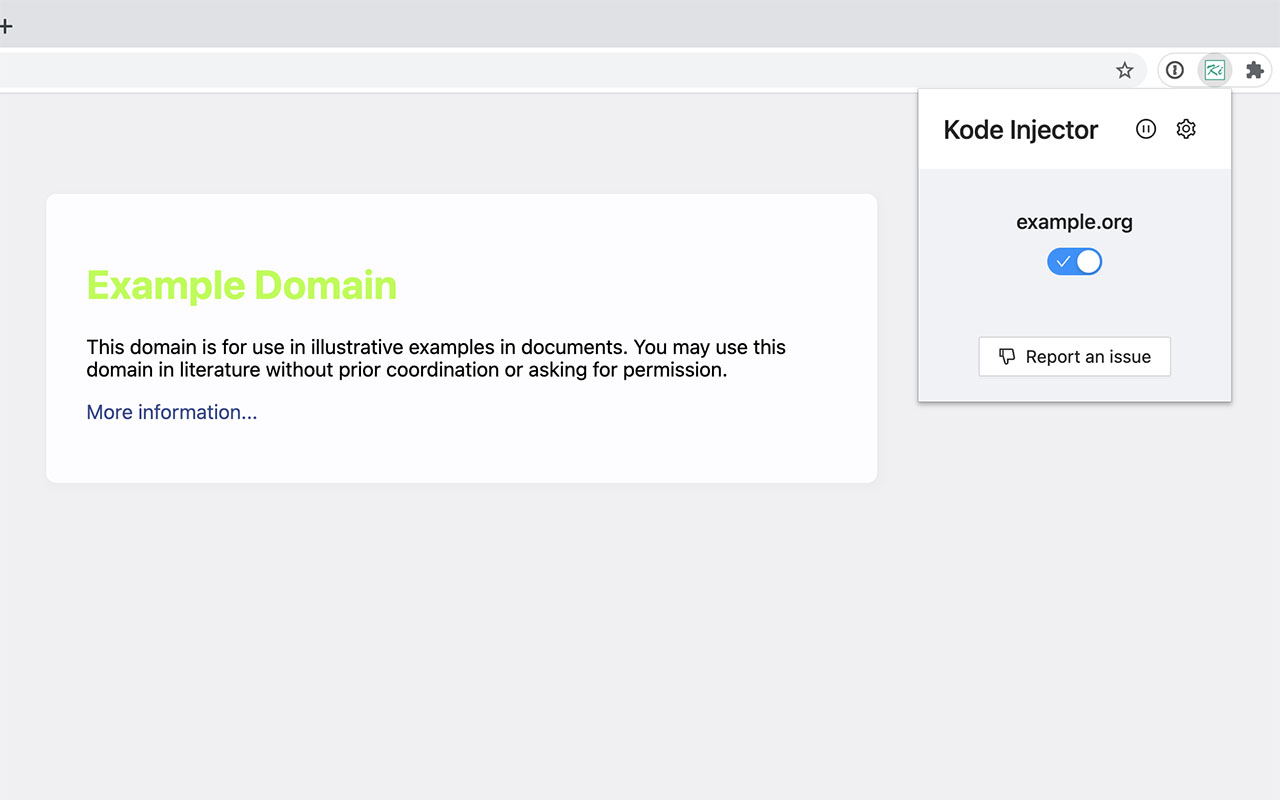Open the browser extensions puzzle-piece menu
The width and height of the screenshot is (1280, 800).
pos(1254,69)
